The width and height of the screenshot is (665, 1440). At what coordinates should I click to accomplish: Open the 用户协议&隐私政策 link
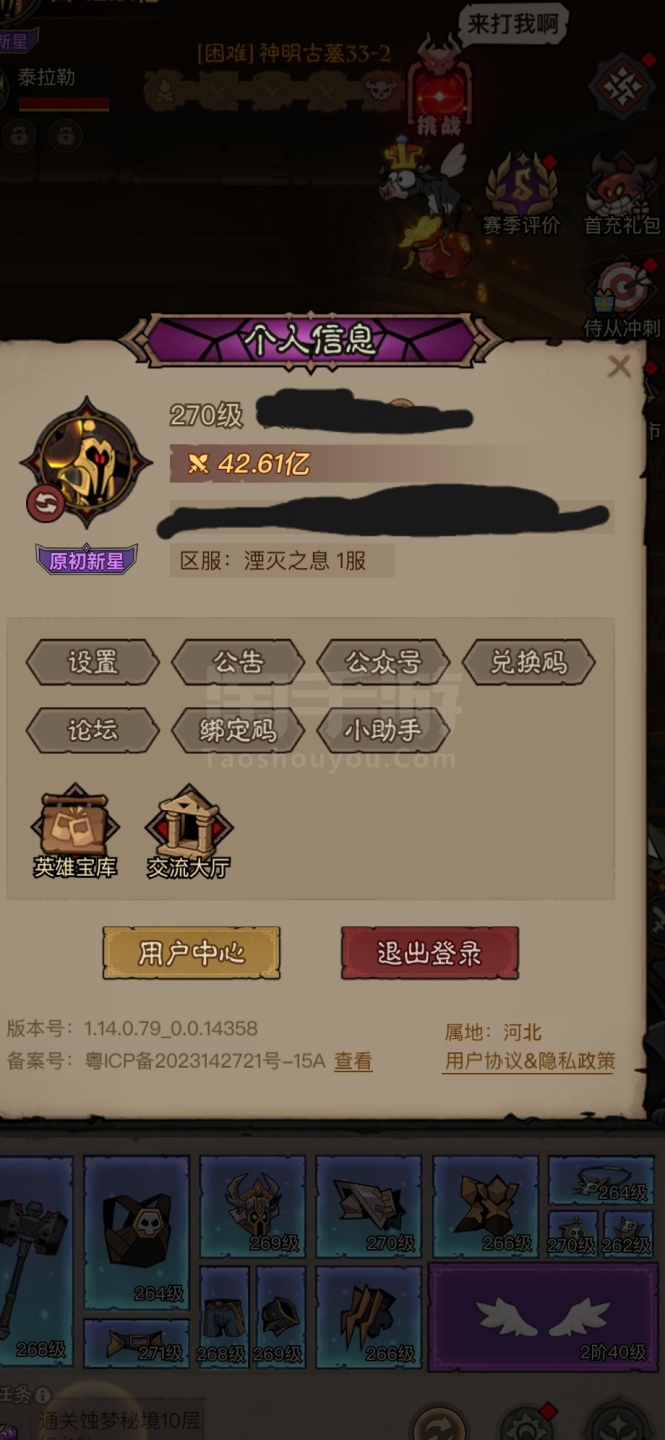529,1061
